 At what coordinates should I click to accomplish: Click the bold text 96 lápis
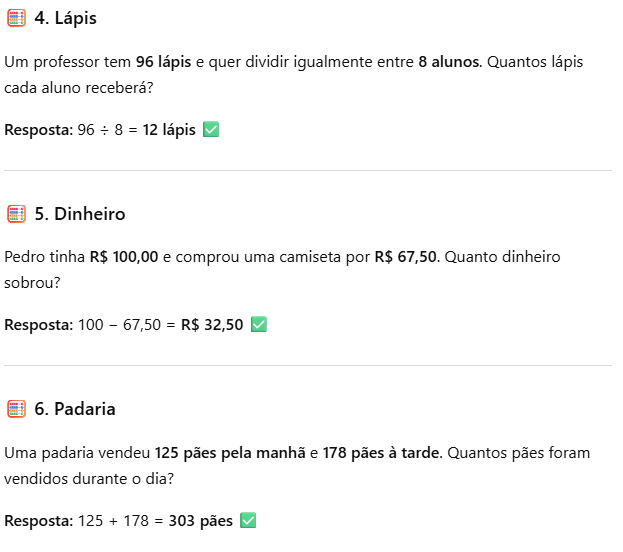point(163,62)
